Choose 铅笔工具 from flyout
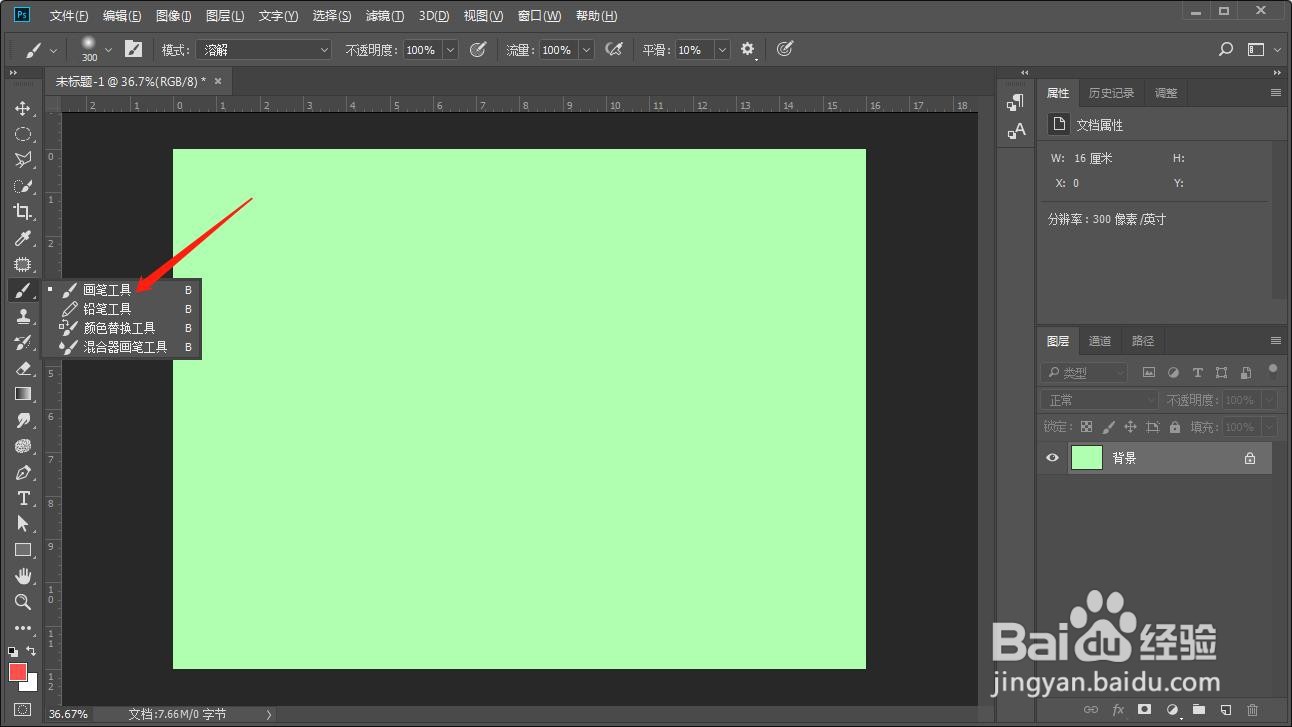1292x727 pixels. click(107, 309)
